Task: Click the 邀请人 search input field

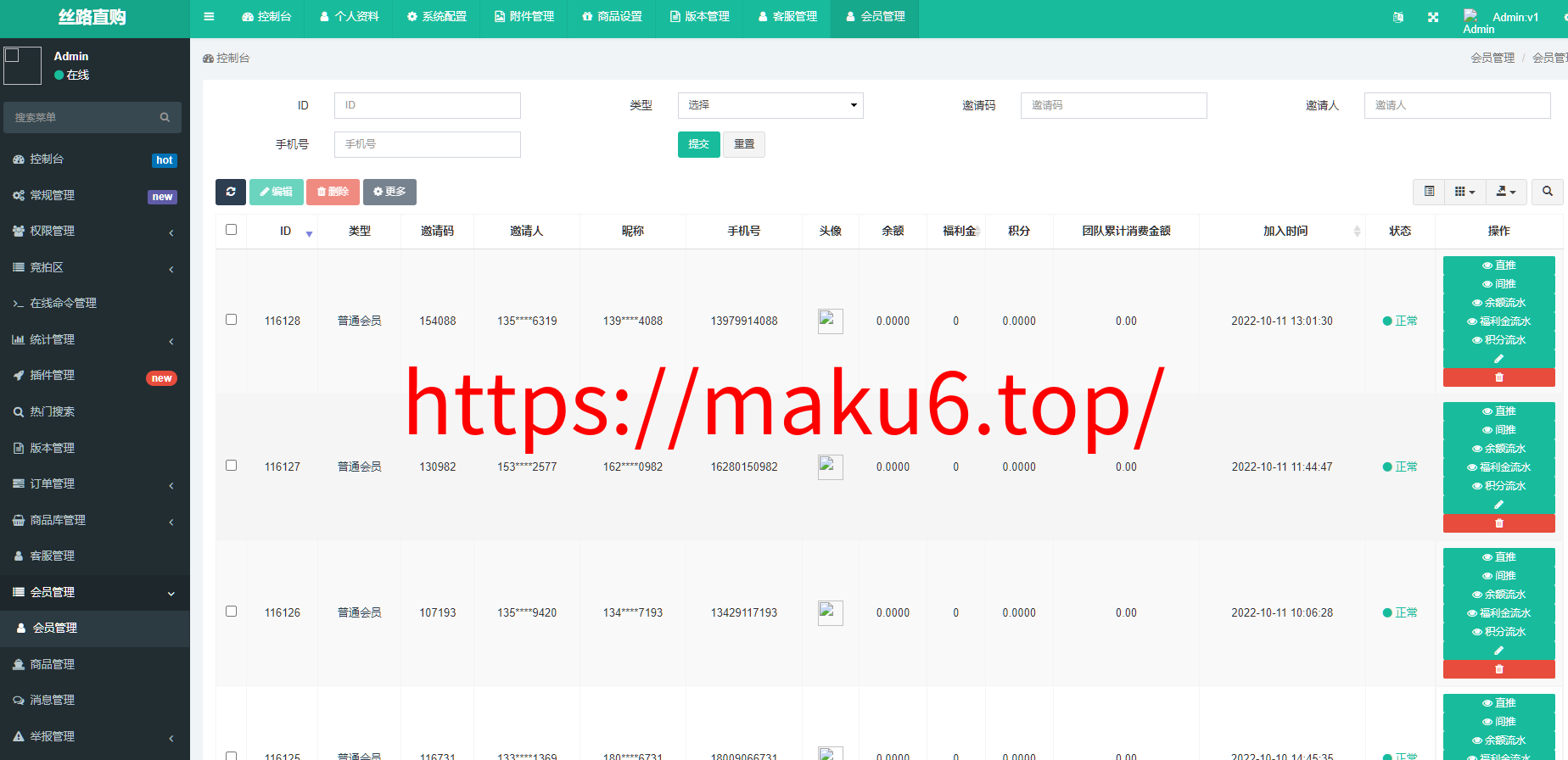Action: 1458,105
